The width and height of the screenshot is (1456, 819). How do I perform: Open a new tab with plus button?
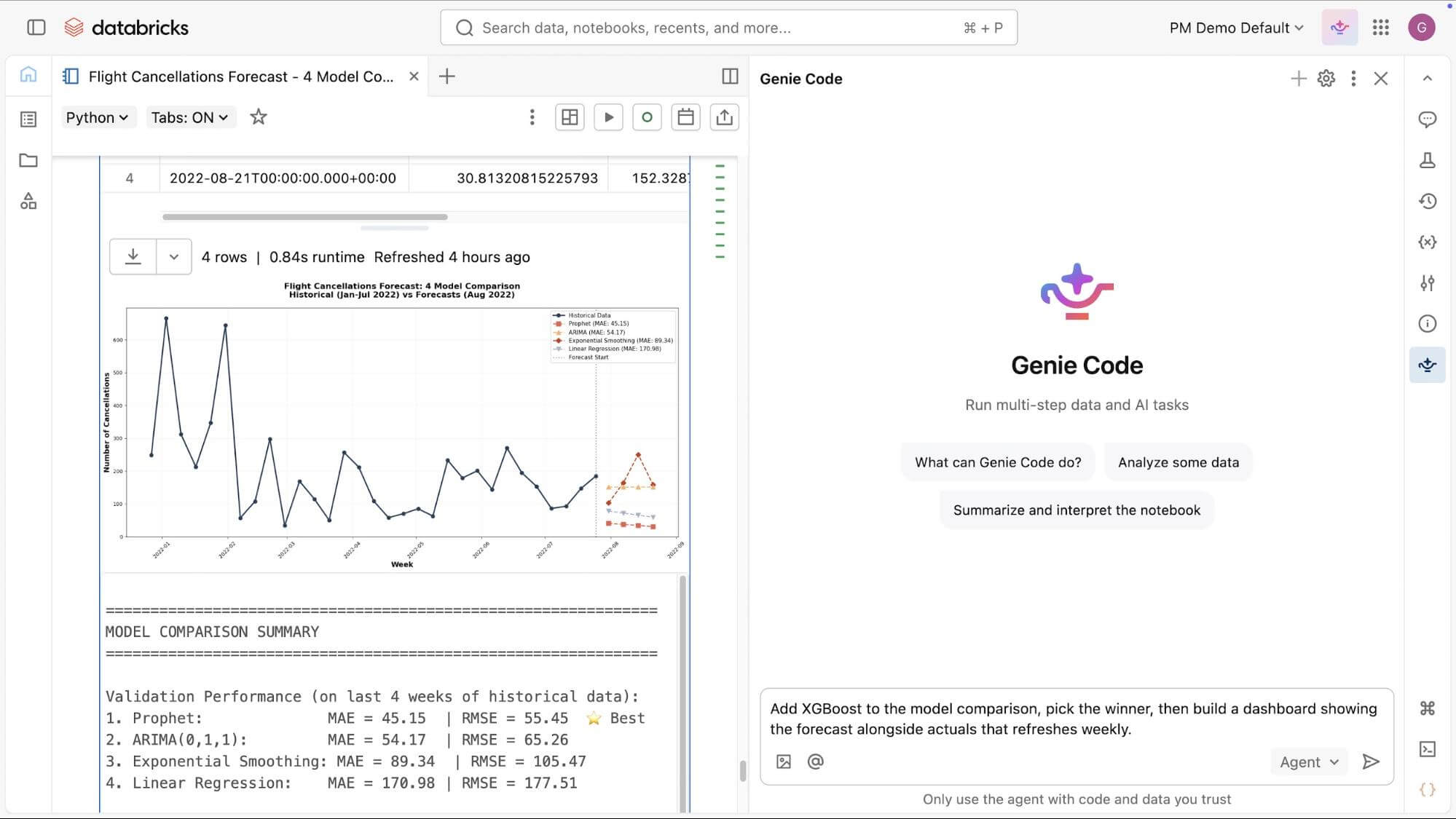(446, 76)
